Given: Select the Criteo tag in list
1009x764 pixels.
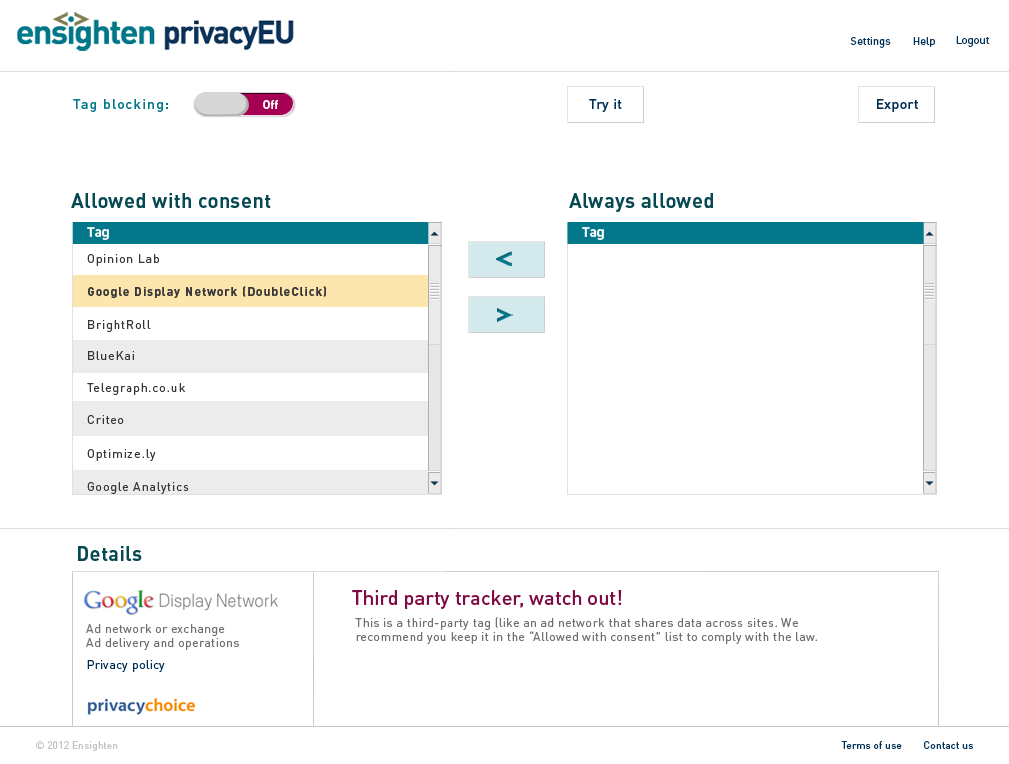Looking at the screenshot, I should 250,420.
